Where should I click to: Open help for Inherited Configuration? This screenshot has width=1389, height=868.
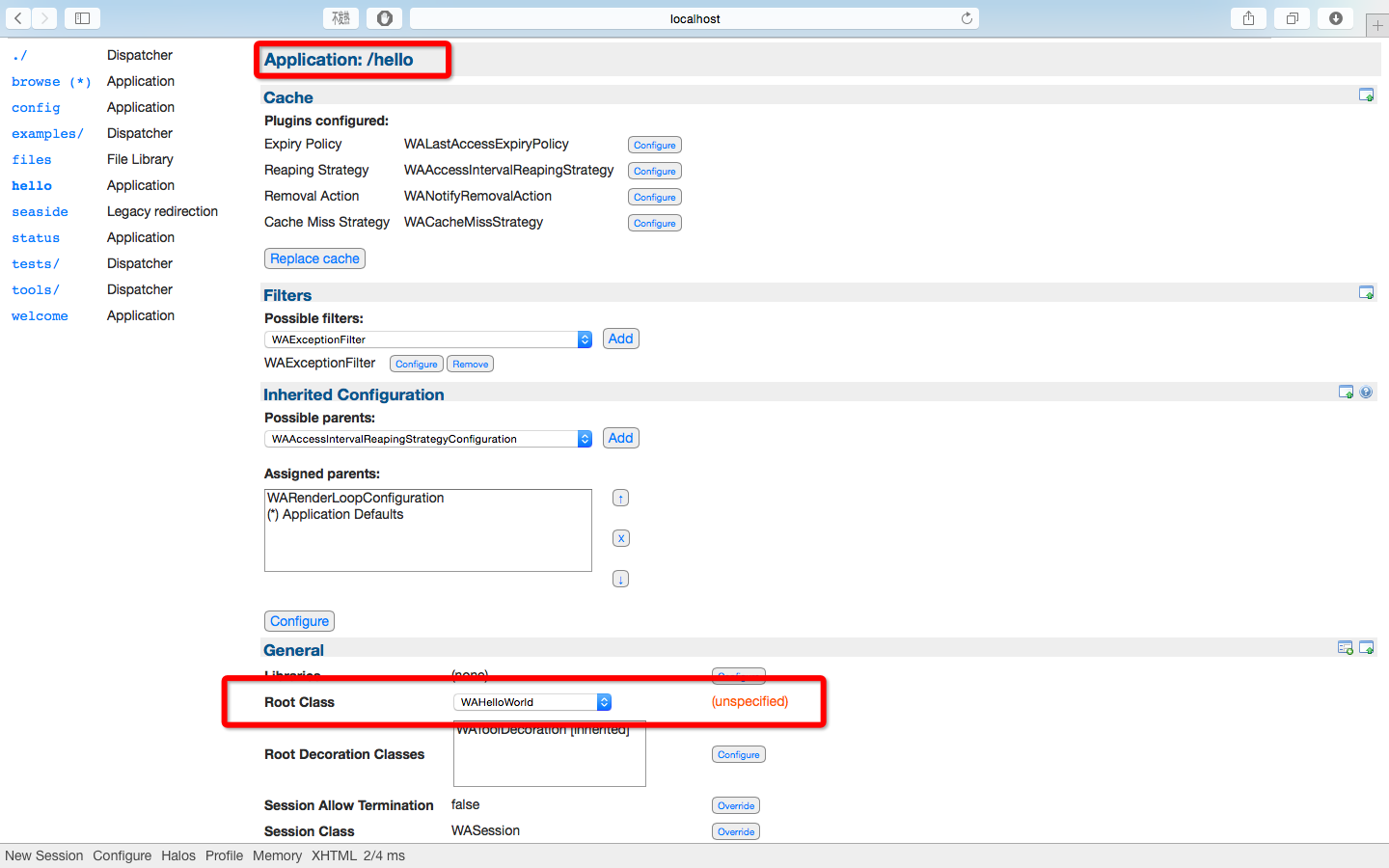pos(1366,393)
